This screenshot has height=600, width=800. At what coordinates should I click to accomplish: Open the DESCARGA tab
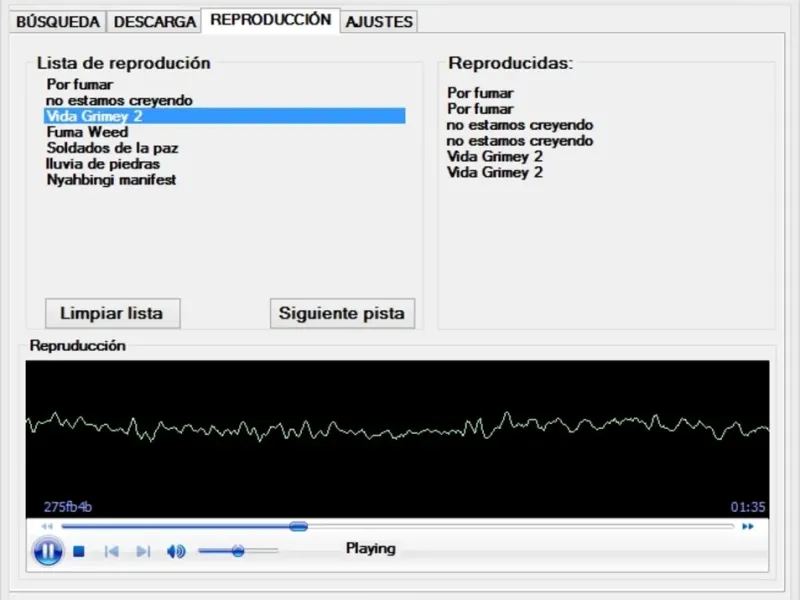click(155, 22)
